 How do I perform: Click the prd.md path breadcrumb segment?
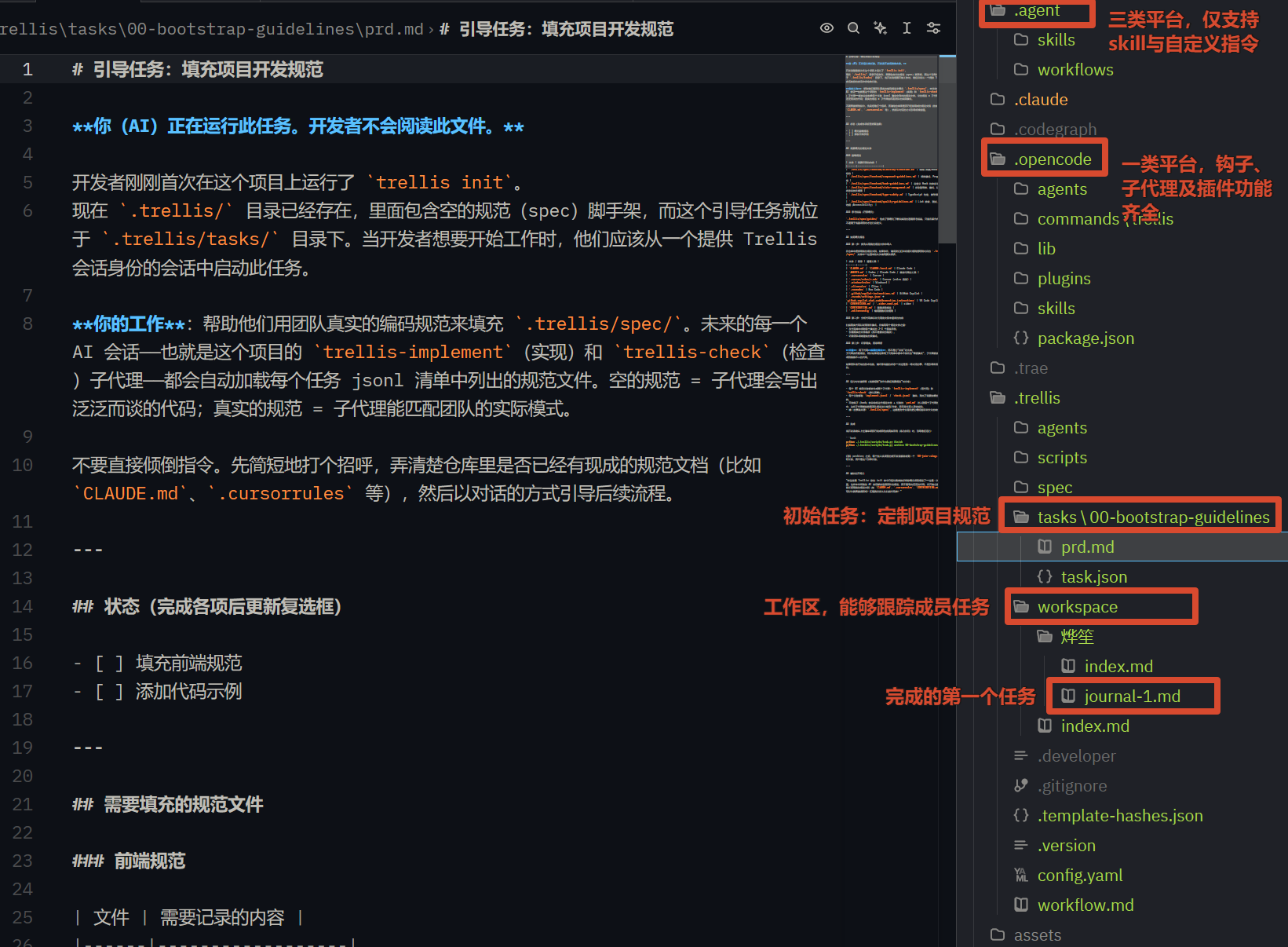click(394, 29)
